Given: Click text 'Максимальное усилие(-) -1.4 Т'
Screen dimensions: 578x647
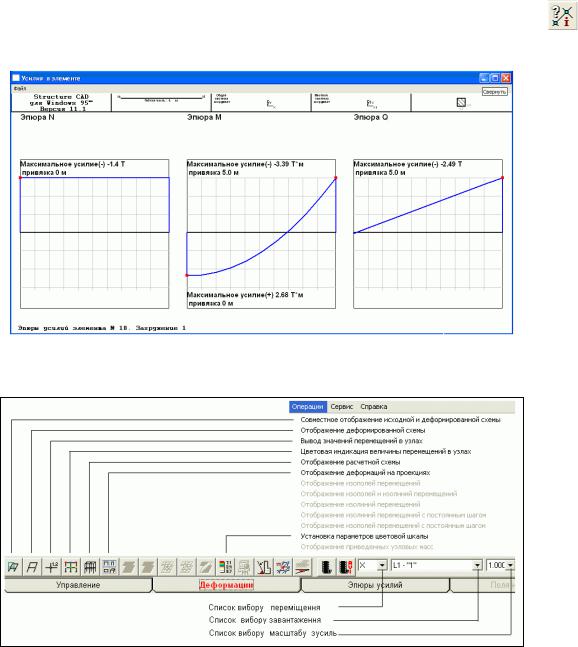Looking at the screenshot, I should [x=73, y=164].
